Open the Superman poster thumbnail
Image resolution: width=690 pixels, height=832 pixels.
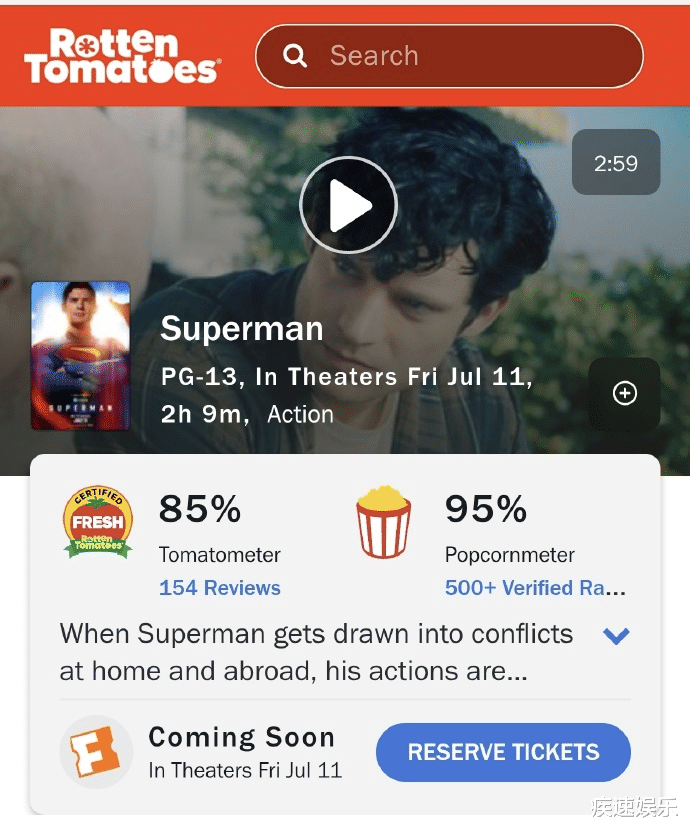tap(81, 355)
